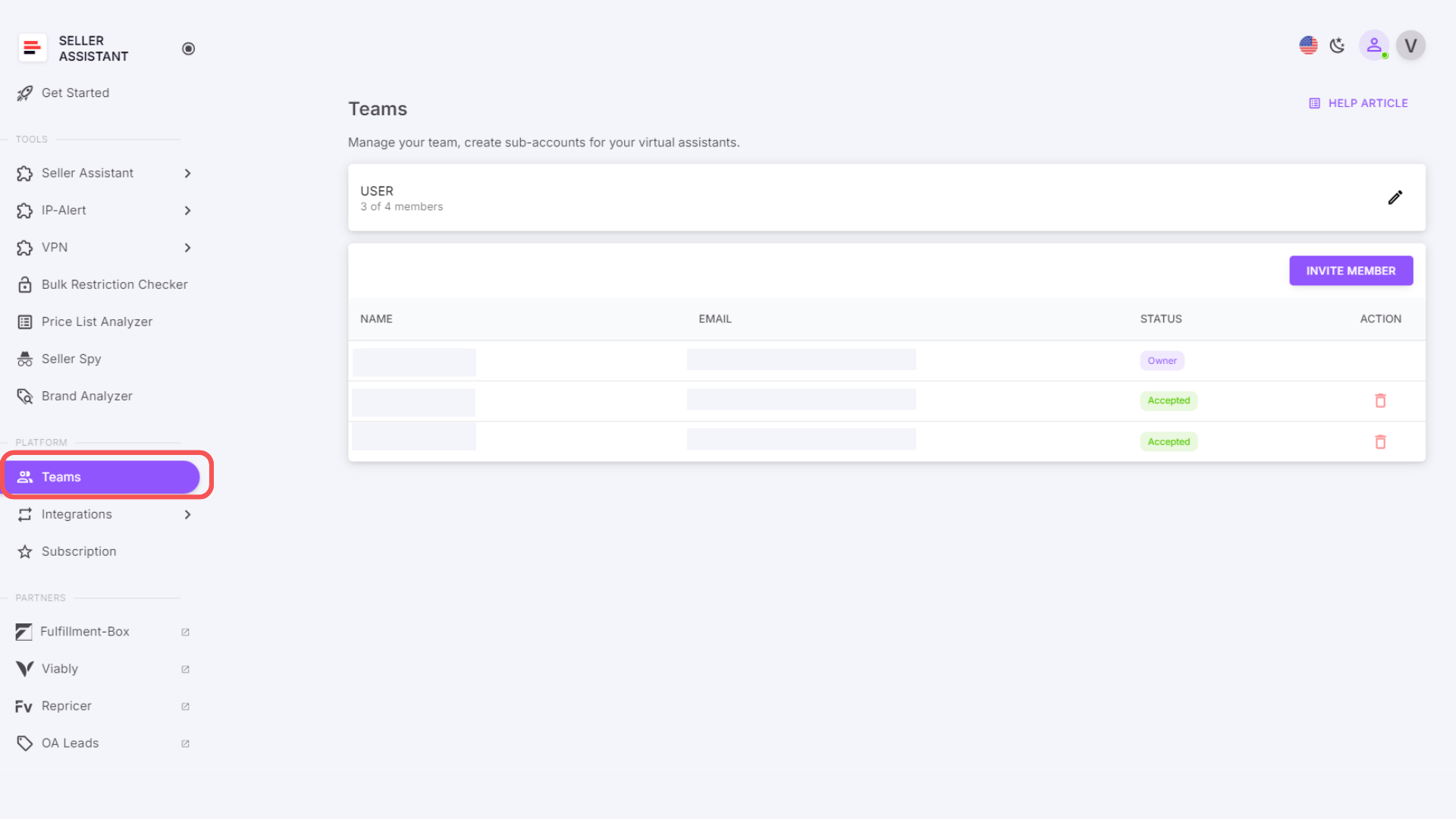Screen dimensions: 1456x819
Task: Click the Brand Analyzer icon
Action: coord(25,396)
